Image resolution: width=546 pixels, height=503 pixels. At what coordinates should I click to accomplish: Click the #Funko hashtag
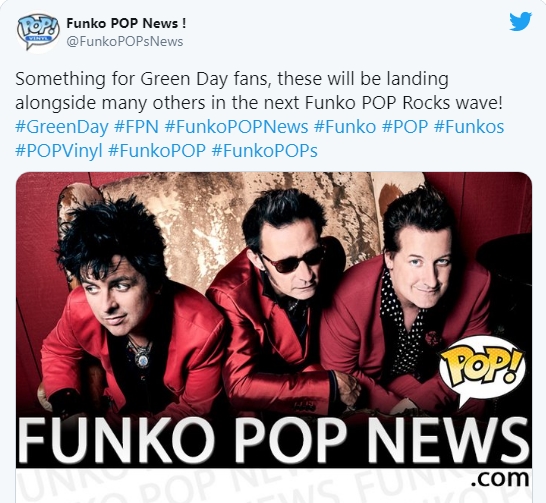tap(345, 127)
